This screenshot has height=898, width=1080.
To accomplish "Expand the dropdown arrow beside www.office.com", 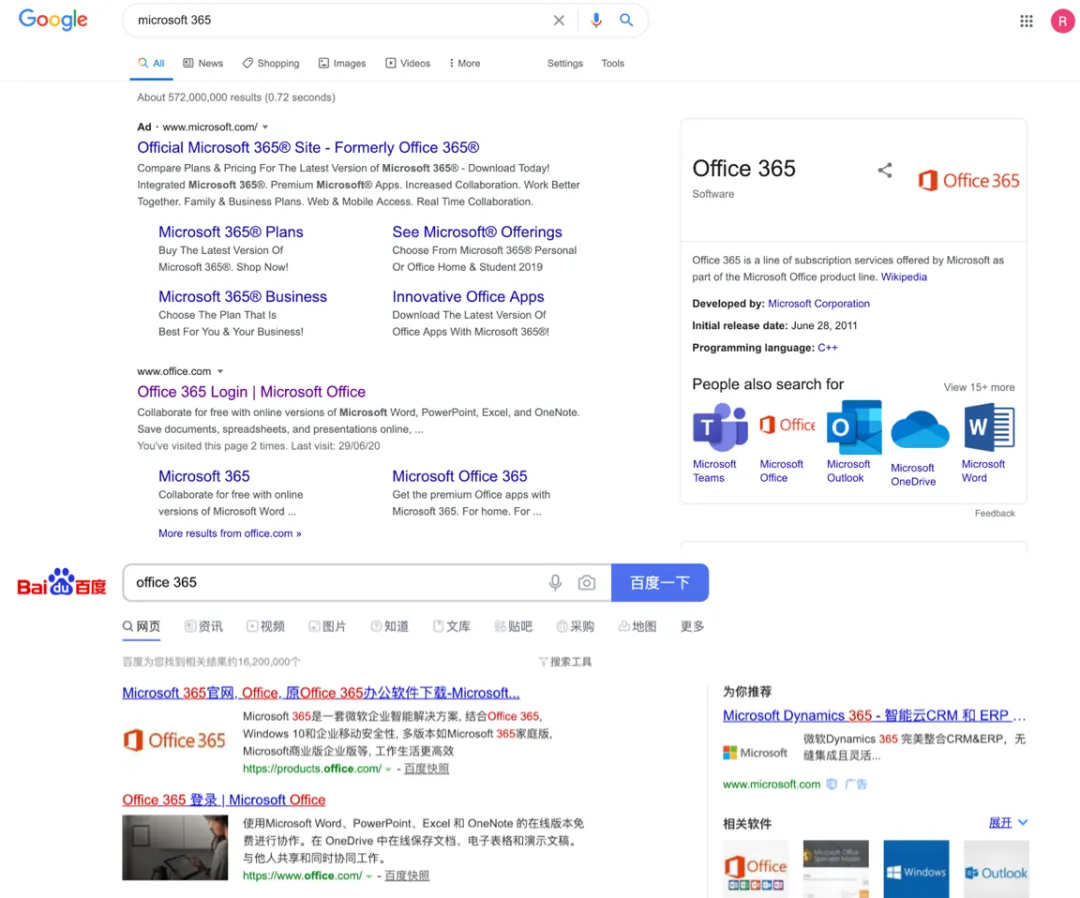I will [x=220, y=372].
